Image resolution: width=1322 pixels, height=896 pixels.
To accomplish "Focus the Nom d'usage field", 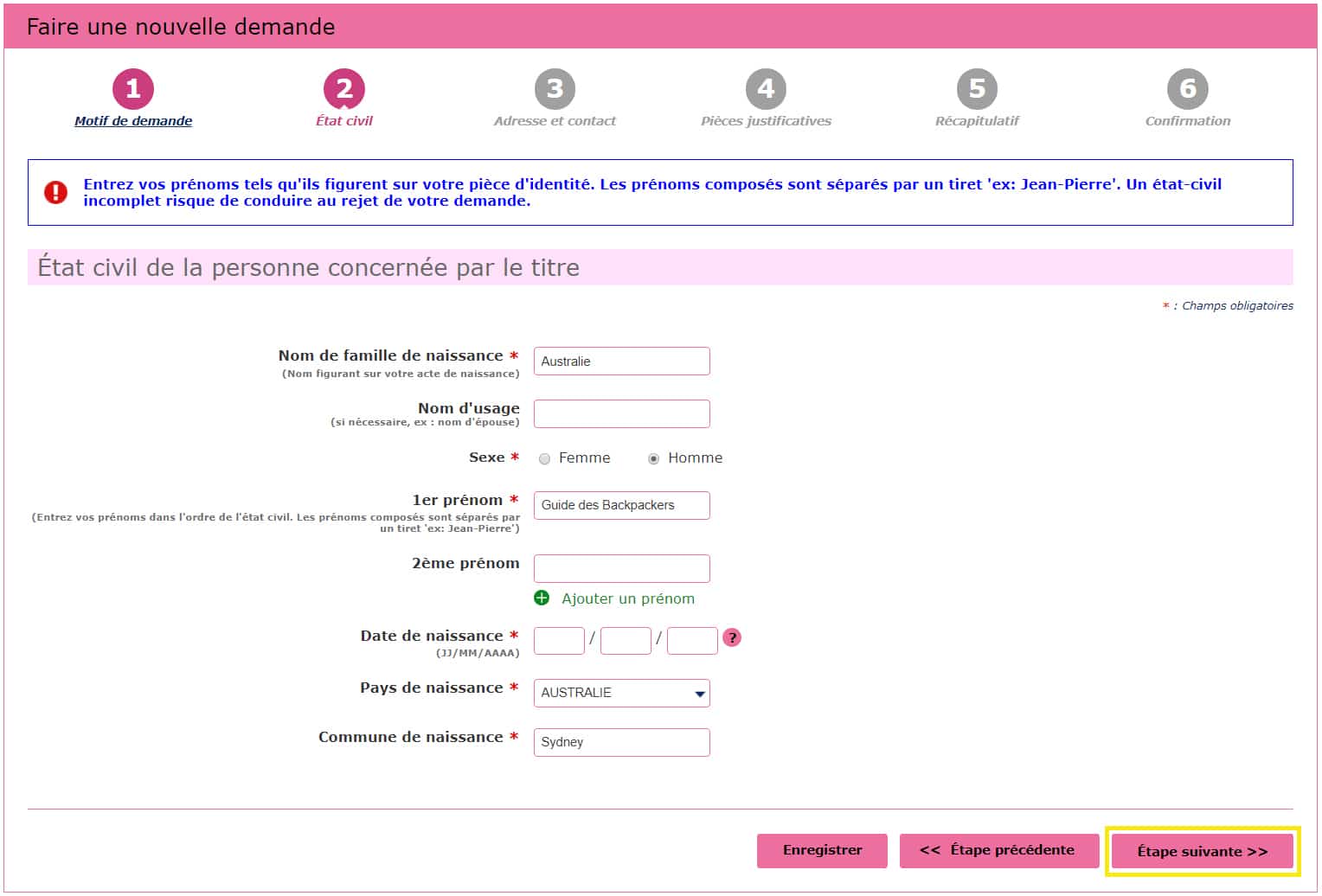I will (621, 413).
